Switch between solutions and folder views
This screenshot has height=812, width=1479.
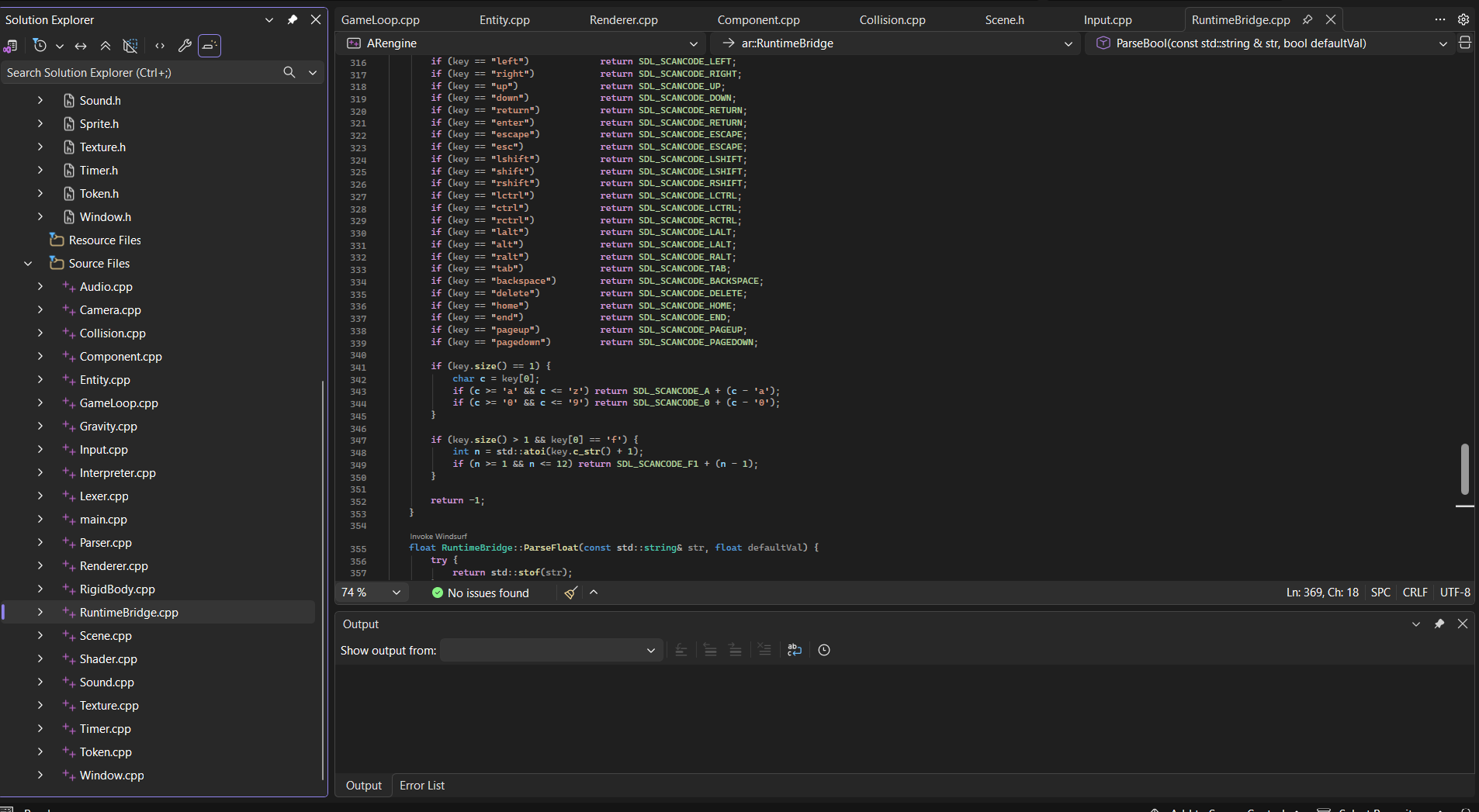click(11, 46)
